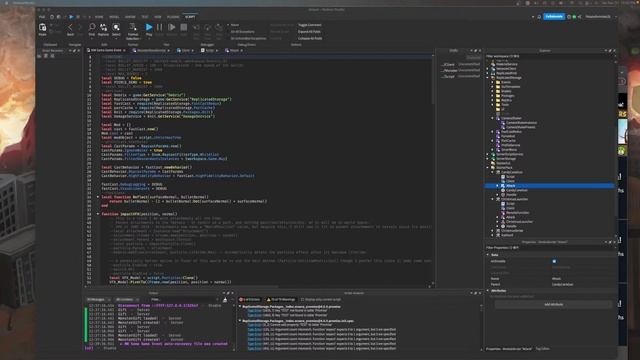640x360 pixels.
Task: Open the Select dropdown arrow
Action: [116, 38]
